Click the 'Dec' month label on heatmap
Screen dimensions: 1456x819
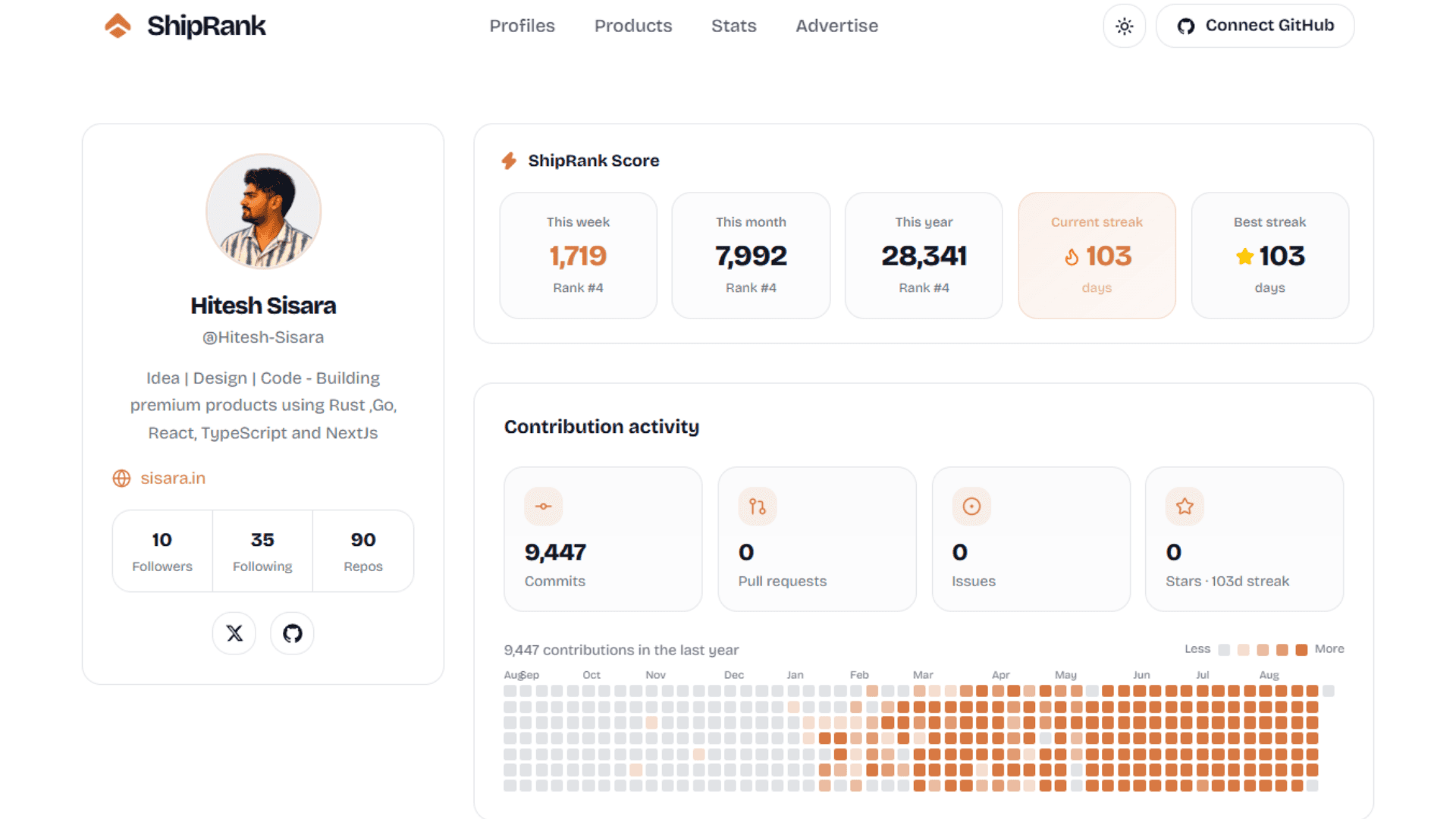tap(734, 675)
